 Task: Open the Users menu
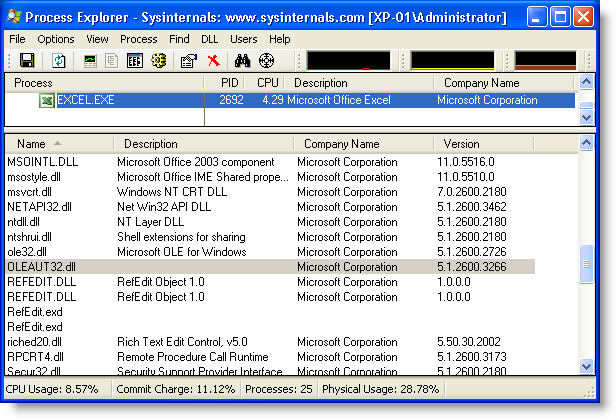(x=244, y=39)
